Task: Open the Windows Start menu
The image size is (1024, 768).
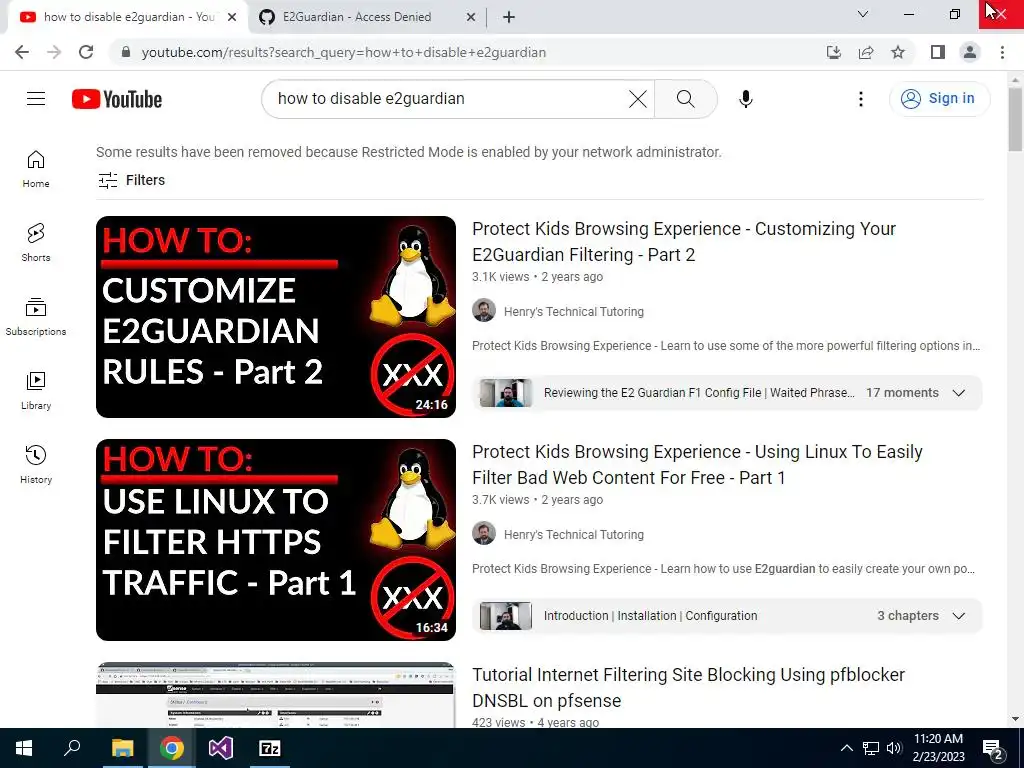Action: pyautogui.click(x=24, y=748)
